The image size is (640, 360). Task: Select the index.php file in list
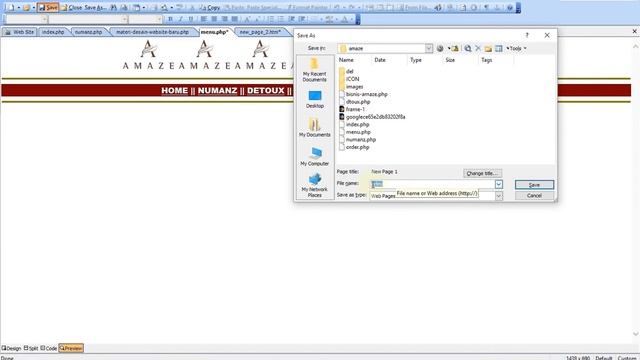click(x=354, y=124)
